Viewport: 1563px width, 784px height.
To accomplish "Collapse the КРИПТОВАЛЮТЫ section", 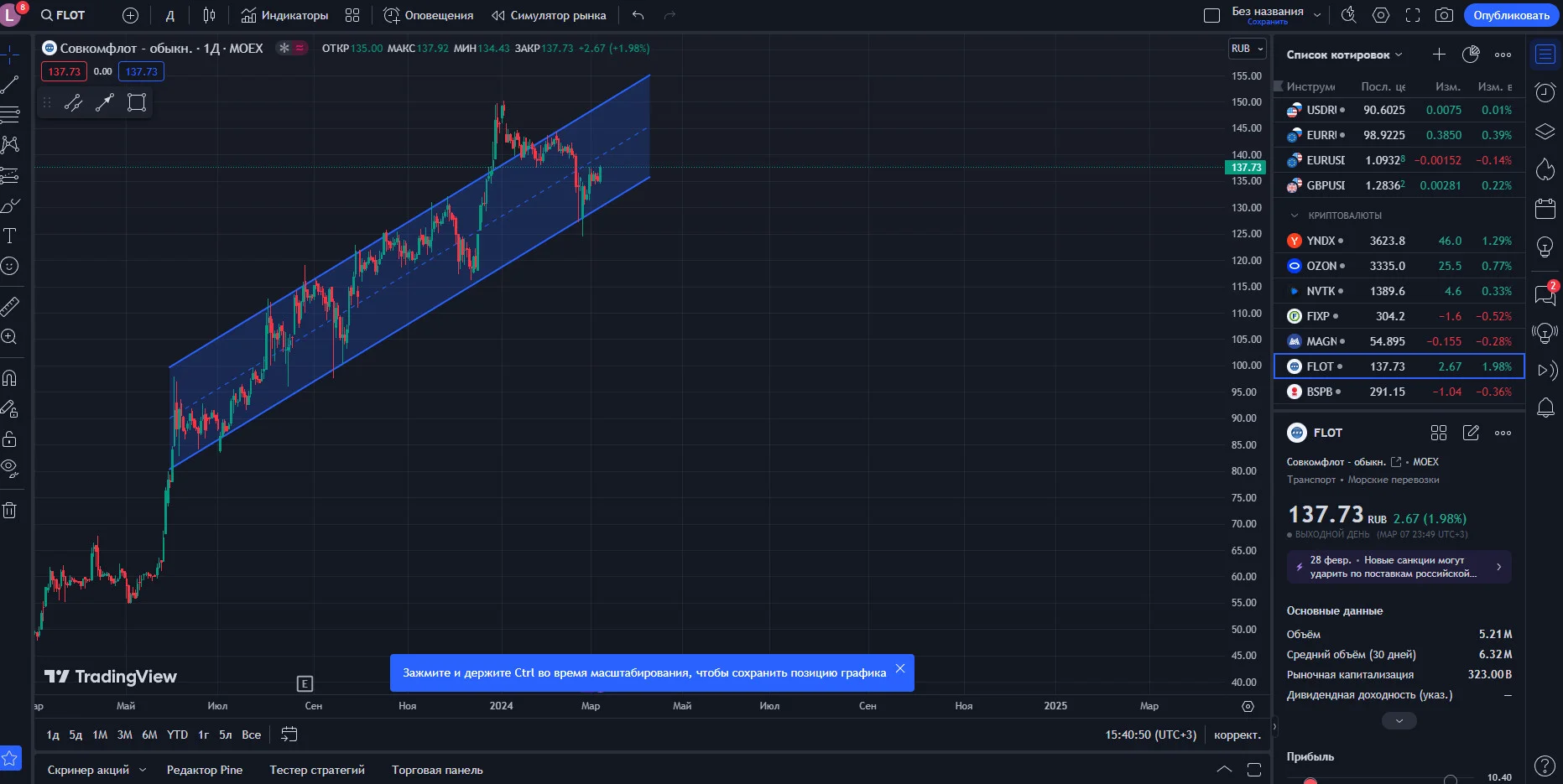I will (1295, 215).
